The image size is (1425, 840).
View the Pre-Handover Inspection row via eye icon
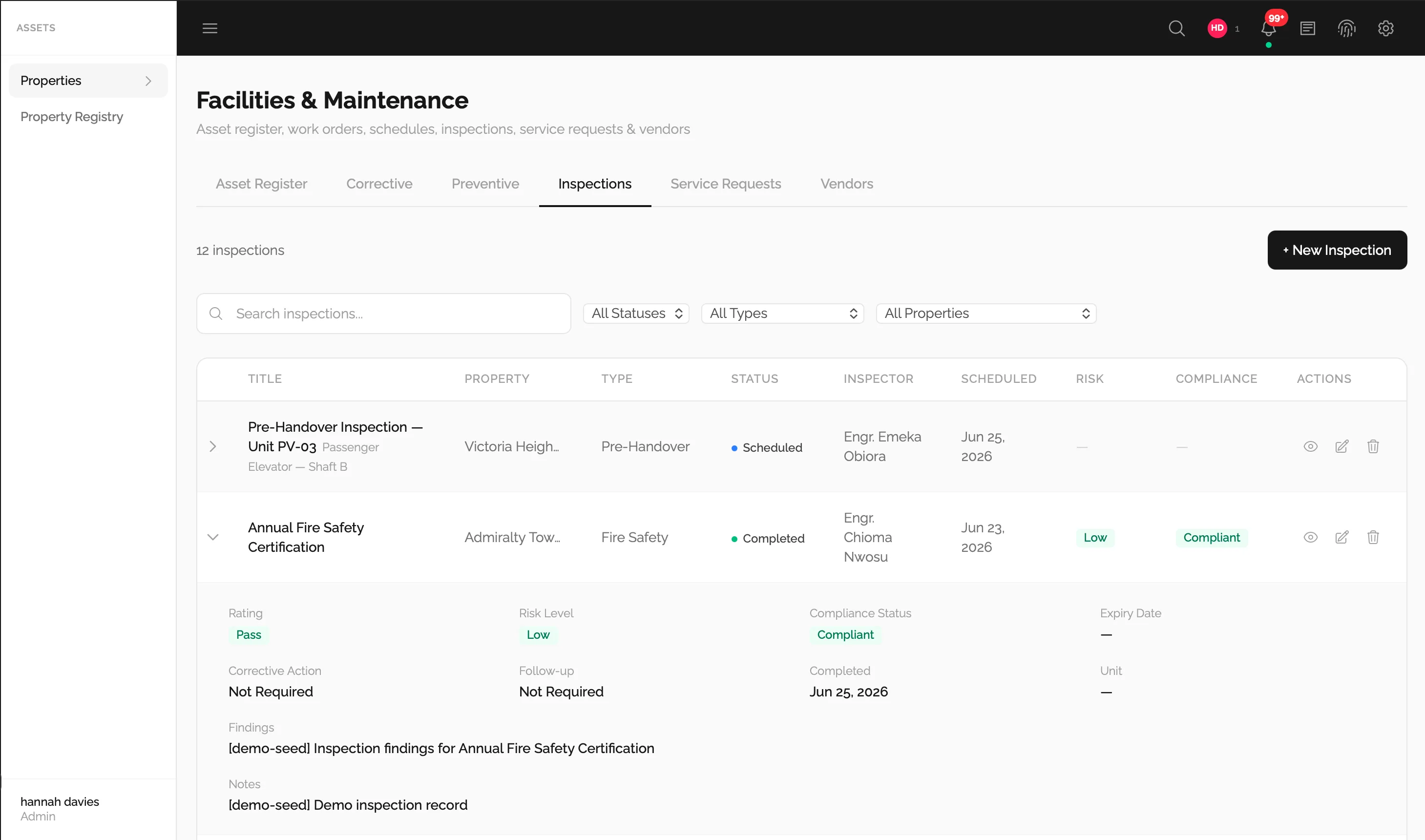tap(1310, 446)
